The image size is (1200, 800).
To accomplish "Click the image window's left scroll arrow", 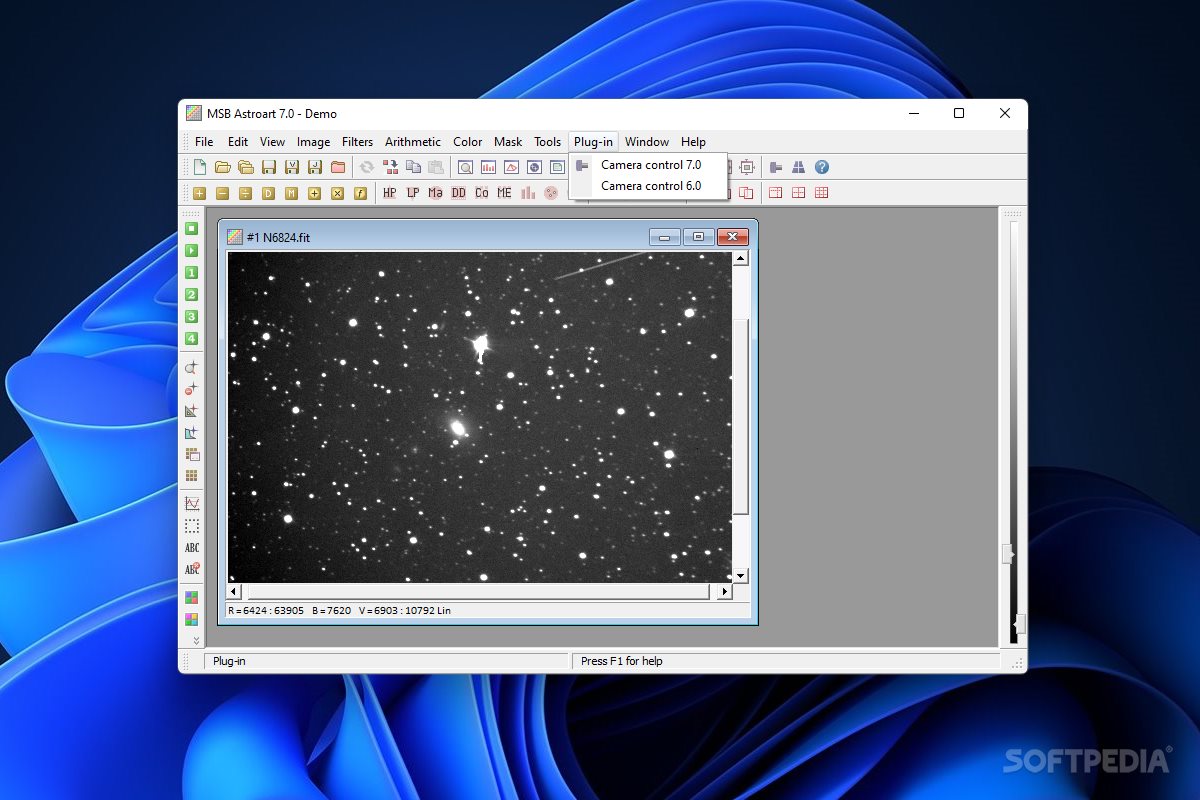I will pyautogui.click(x=236, y=591).
